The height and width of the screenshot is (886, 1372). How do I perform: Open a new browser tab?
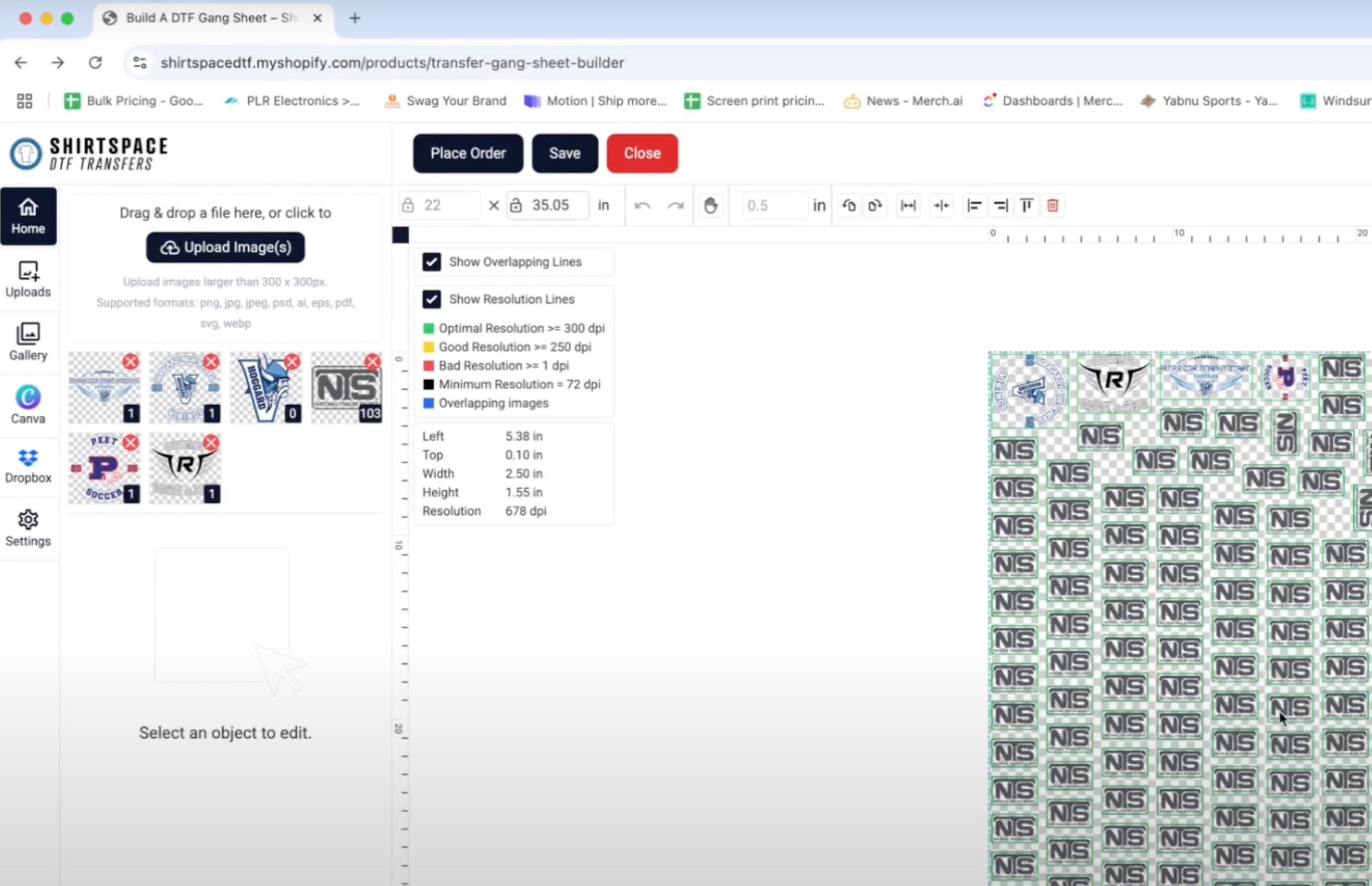[x=355, y=18]
